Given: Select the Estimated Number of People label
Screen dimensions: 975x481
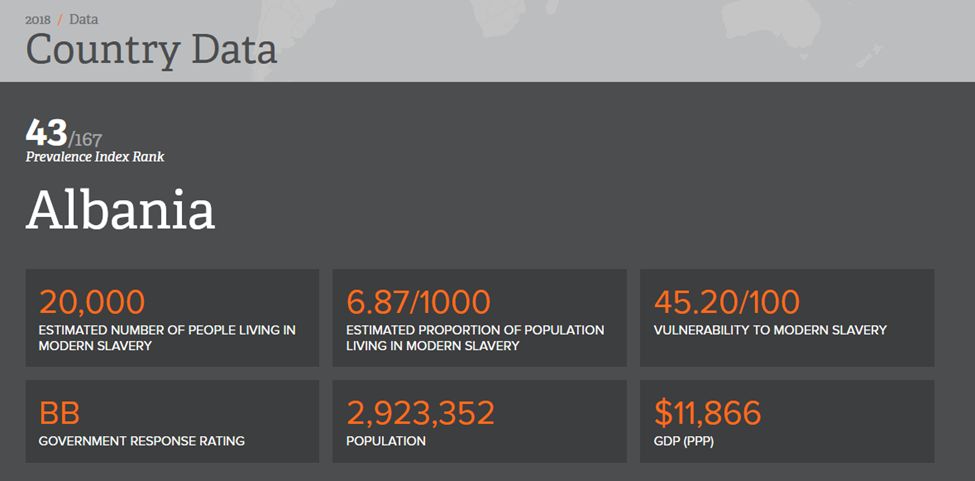Looking at the screenshot, I should click(x=167, y=337).
